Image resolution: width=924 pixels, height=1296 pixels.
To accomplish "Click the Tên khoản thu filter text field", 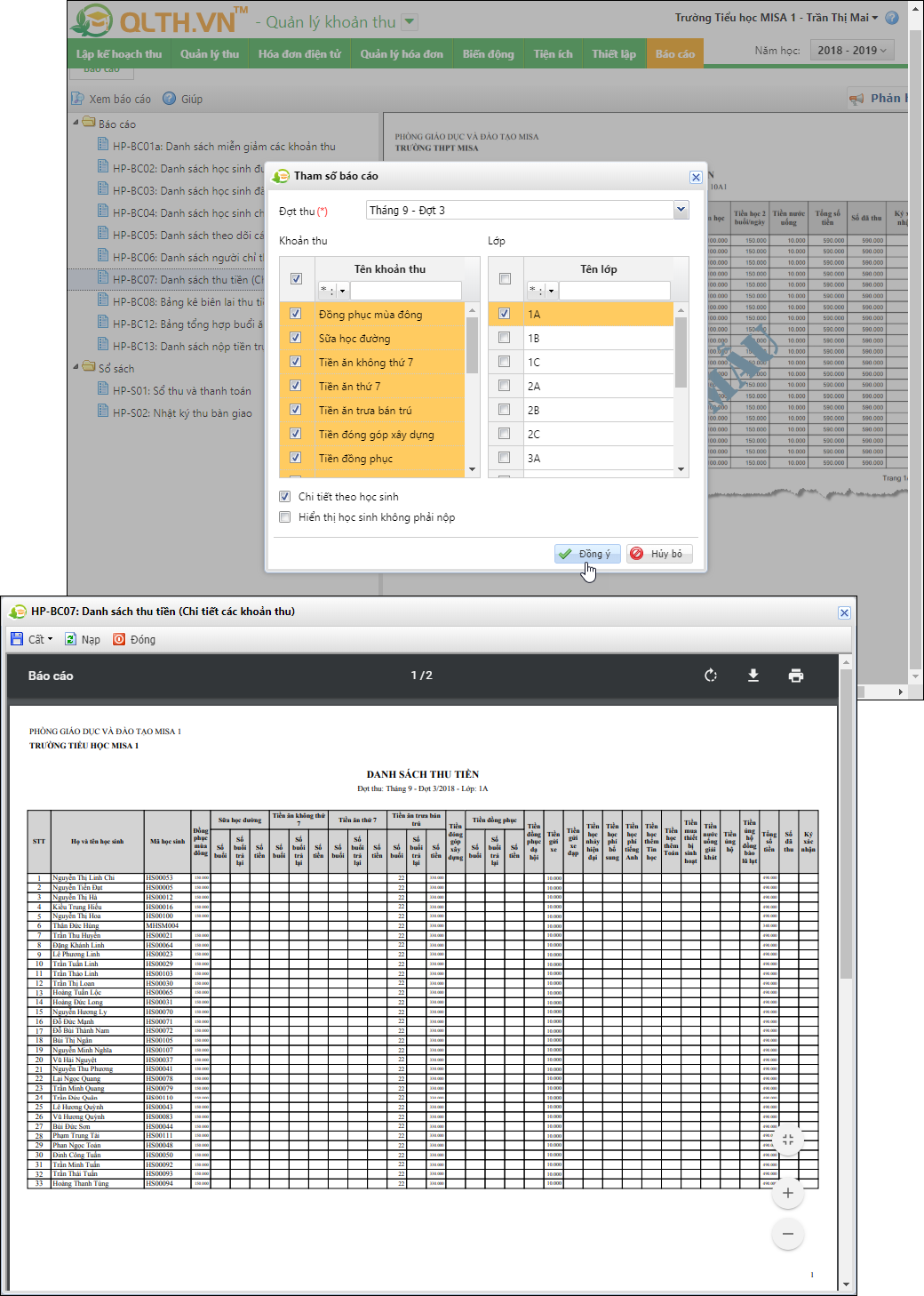I will 406,291.
